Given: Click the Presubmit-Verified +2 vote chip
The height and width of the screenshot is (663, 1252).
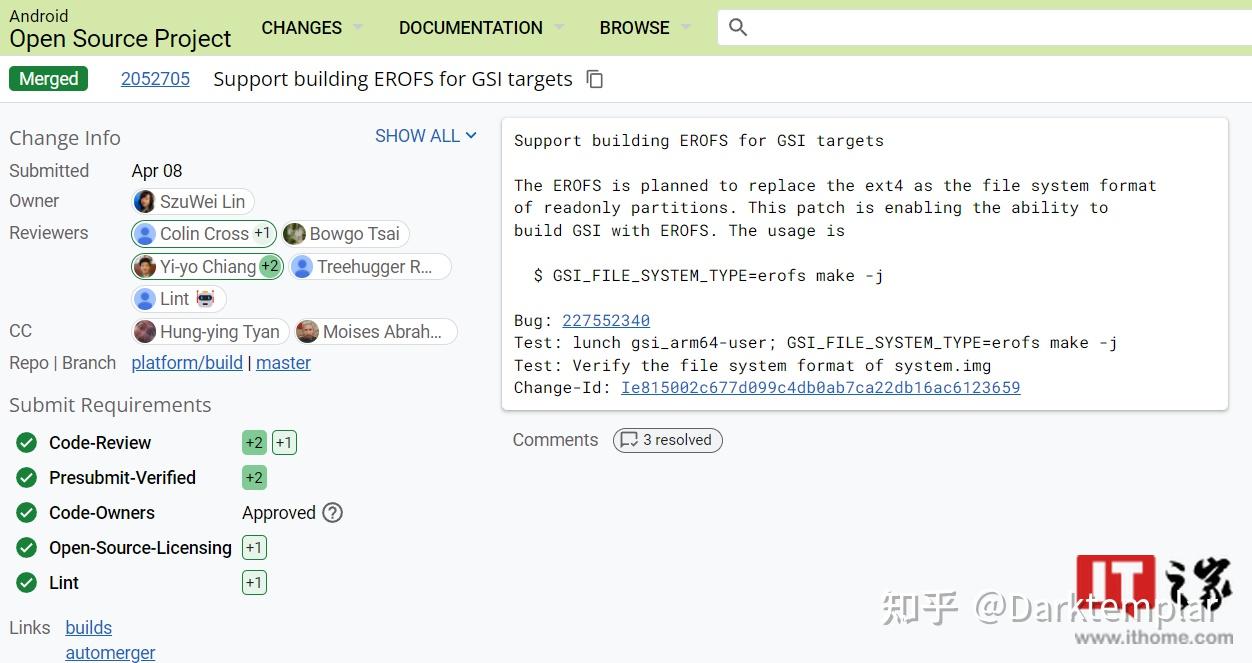Looking at the screenshot, I should 254,477.
